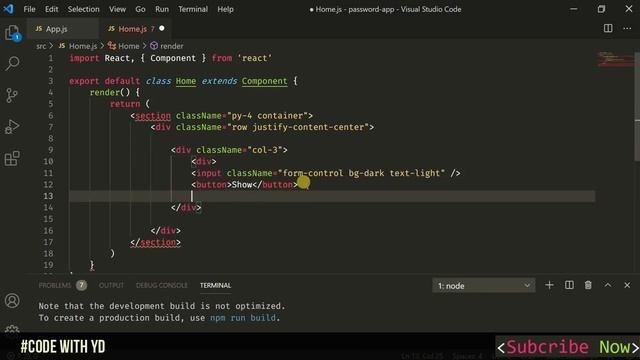This screenshot has height=360, width=640.
Task: Click the 'return' keyword on line 5
Action: (x=125, y=104)
